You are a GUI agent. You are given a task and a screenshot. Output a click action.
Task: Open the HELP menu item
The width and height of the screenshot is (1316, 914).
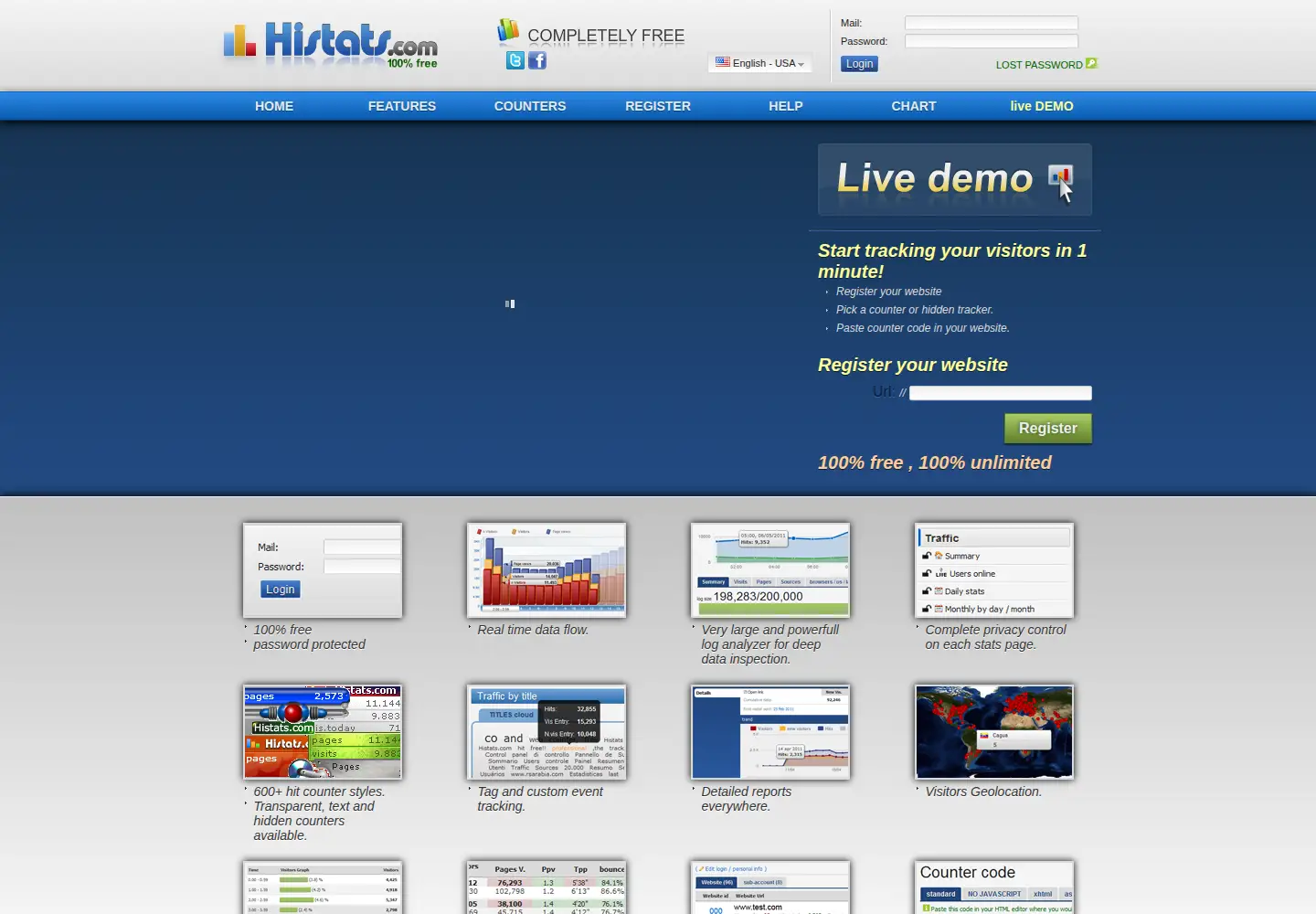[x=786, y=106]
